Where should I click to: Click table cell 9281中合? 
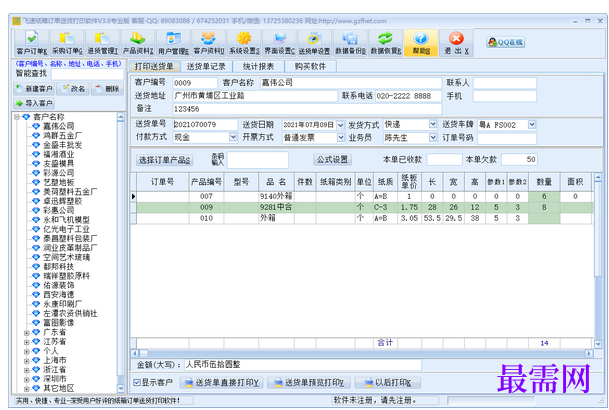(x=276, y=207)
